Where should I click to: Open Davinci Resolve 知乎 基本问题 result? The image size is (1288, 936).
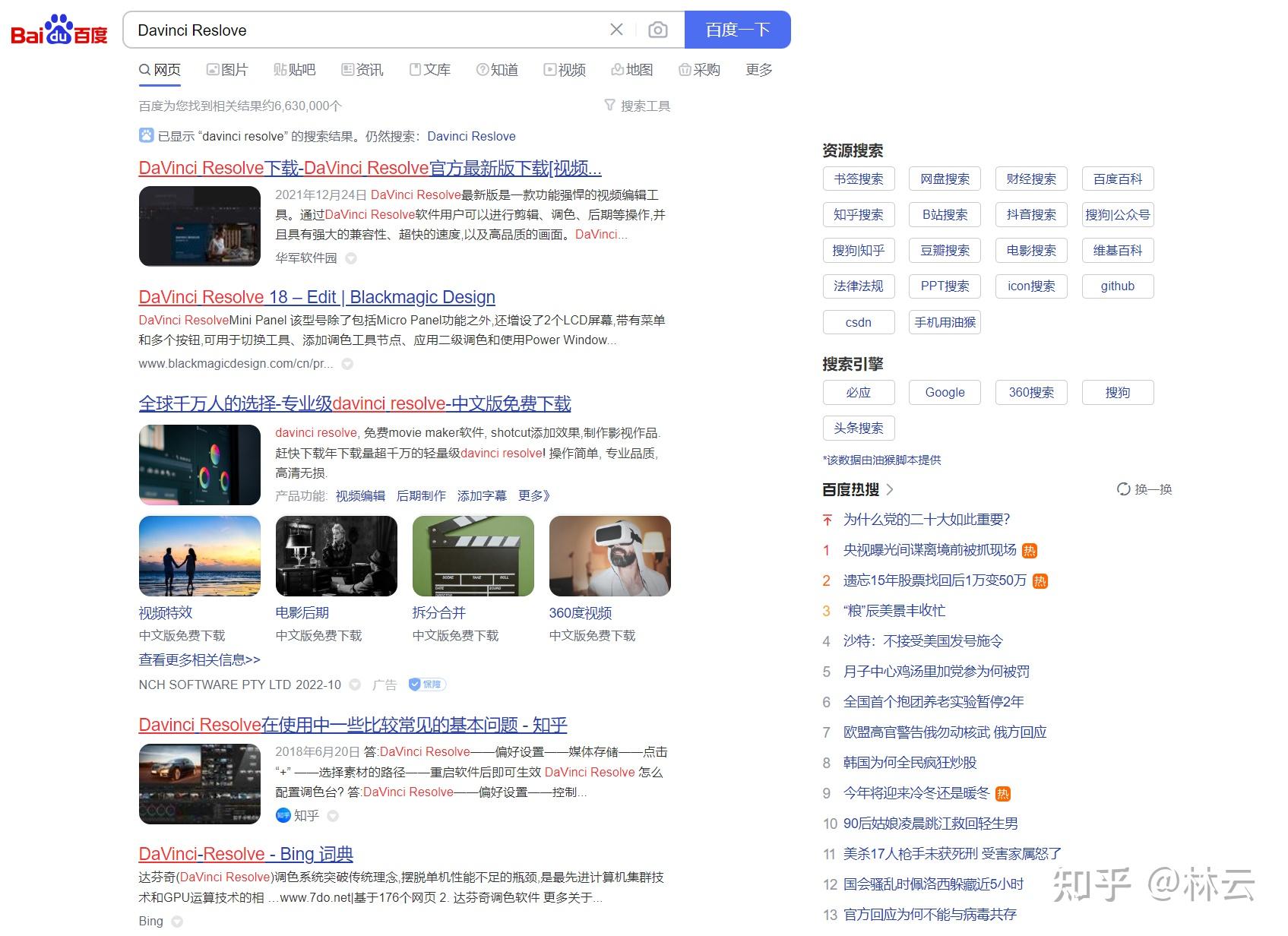coord(353,725)
